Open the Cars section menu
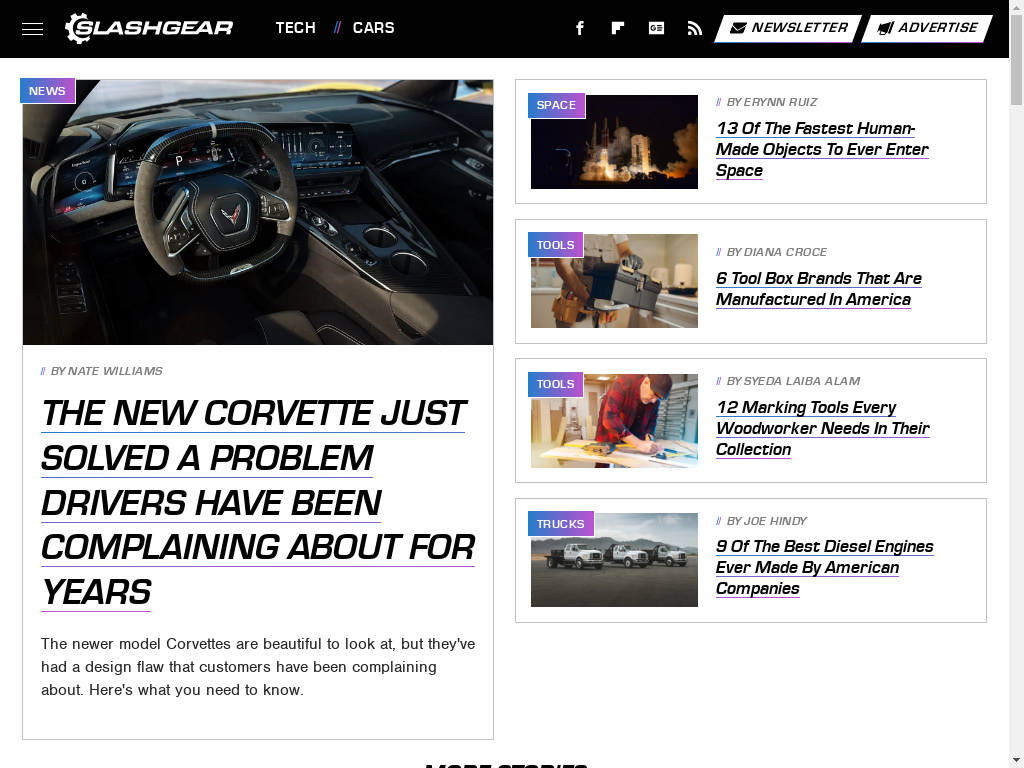Viewport: 1024px width, 768px height. pyautogui.click(x=374, y=28)
